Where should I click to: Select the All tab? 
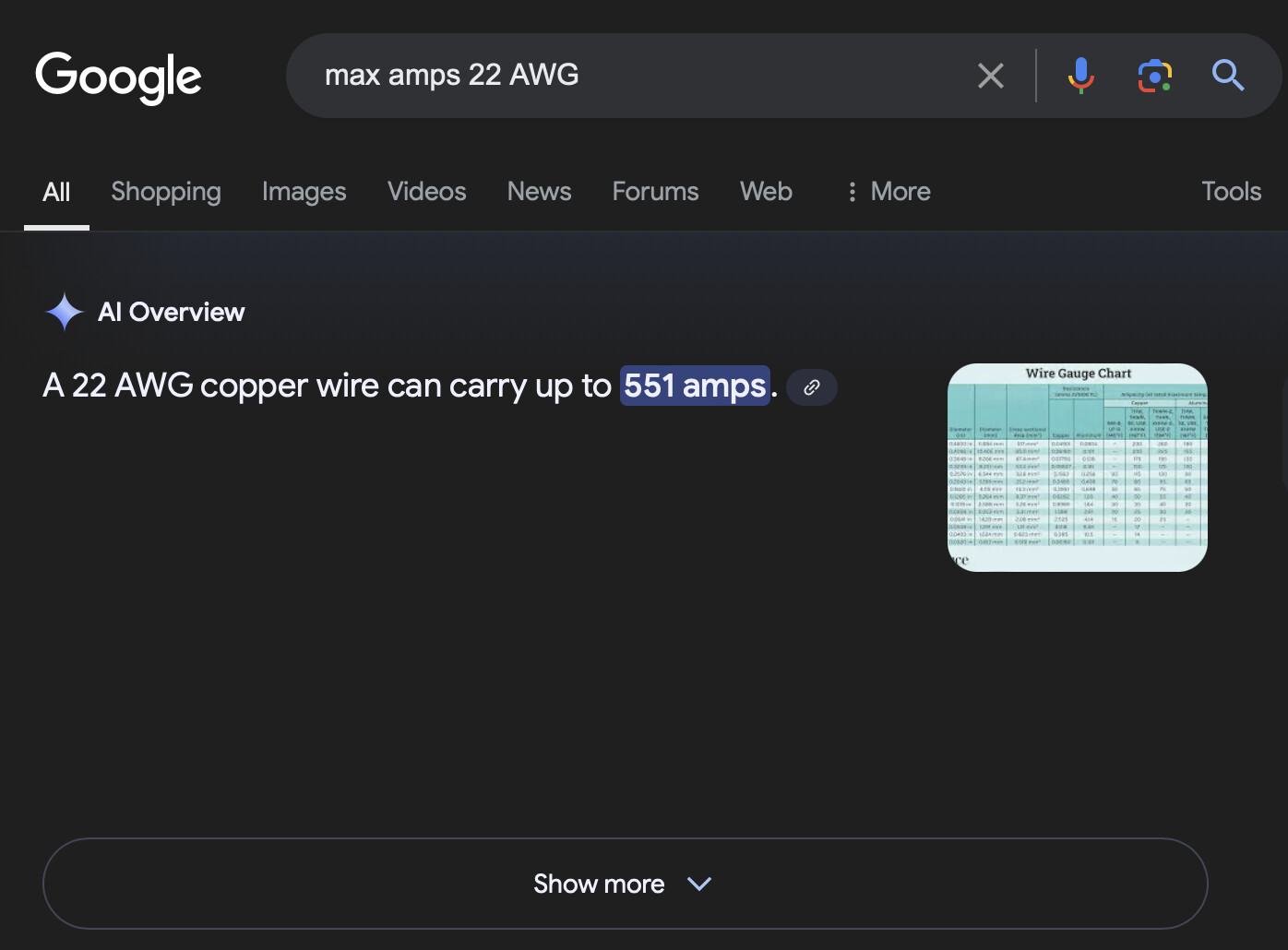56,192
